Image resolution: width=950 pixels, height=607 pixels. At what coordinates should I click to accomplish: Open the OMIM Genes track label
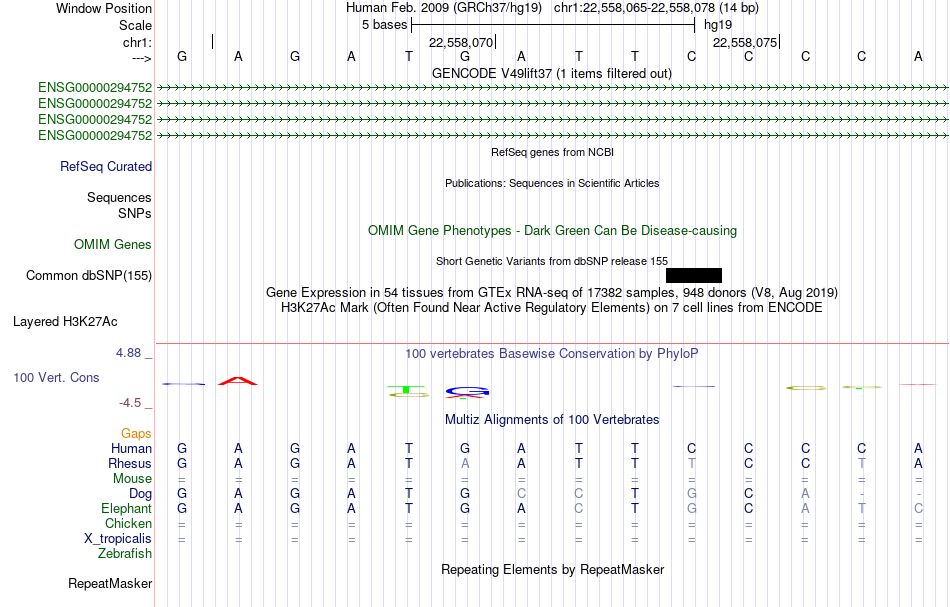(113, 244)
